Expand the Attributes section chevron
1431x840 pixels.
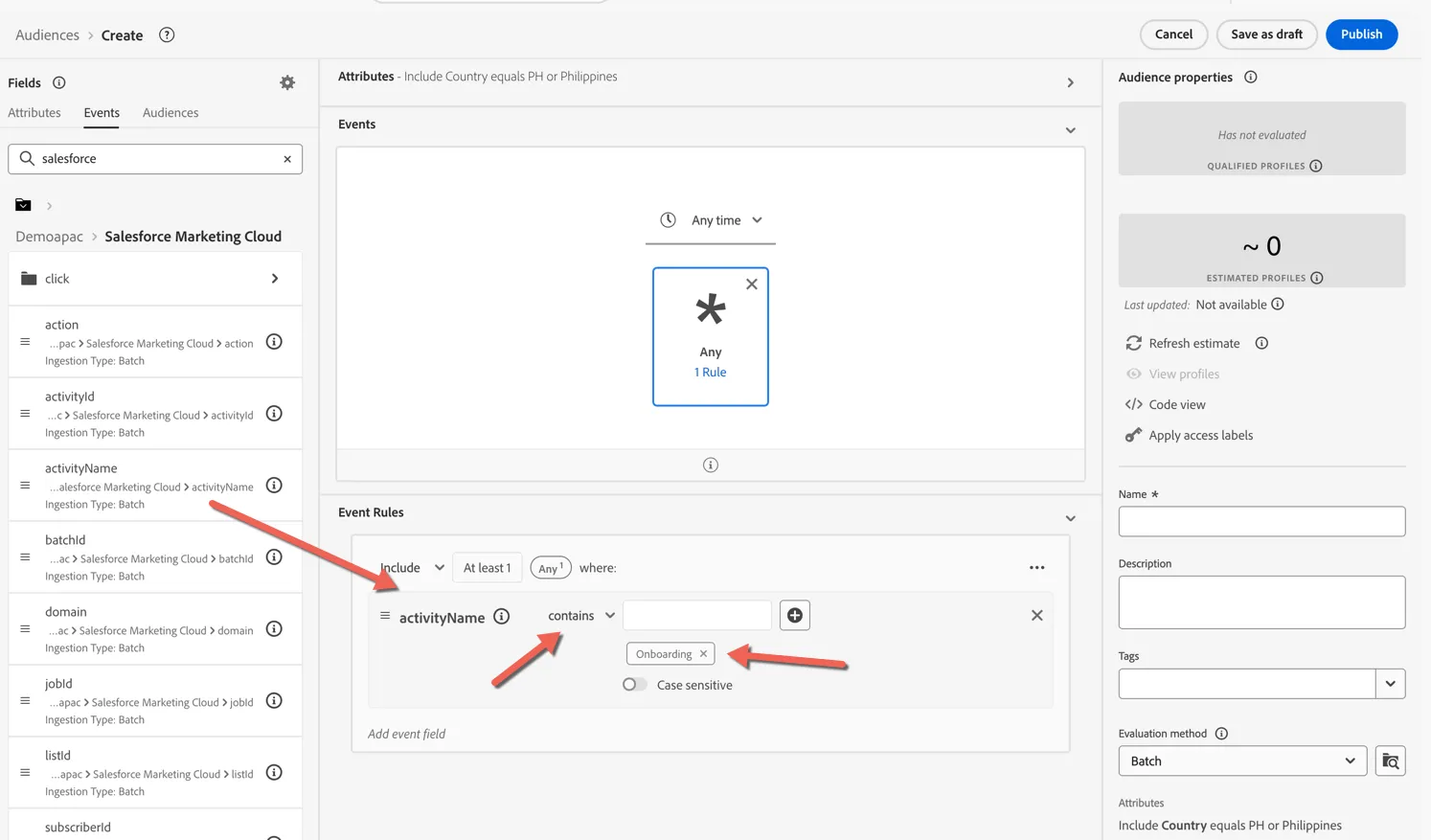tap(1071, 83)
